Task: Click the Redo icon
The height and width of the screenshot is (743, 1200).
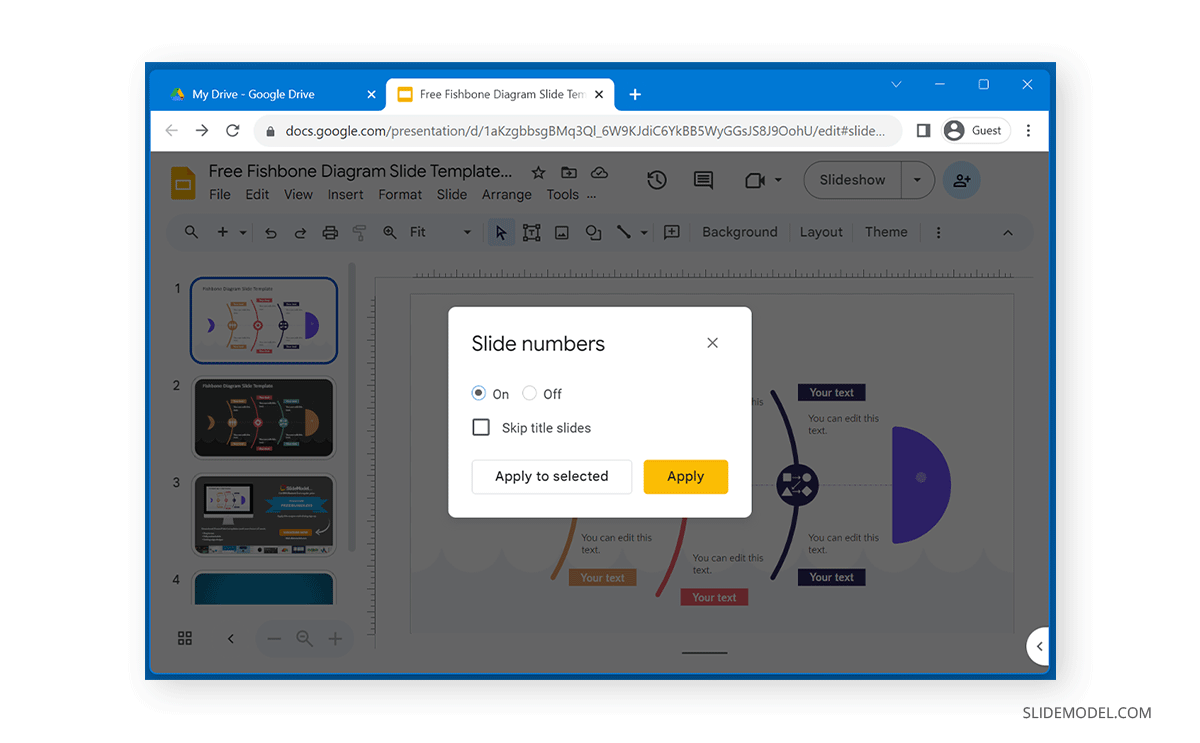Action: [x=300, y=232]
